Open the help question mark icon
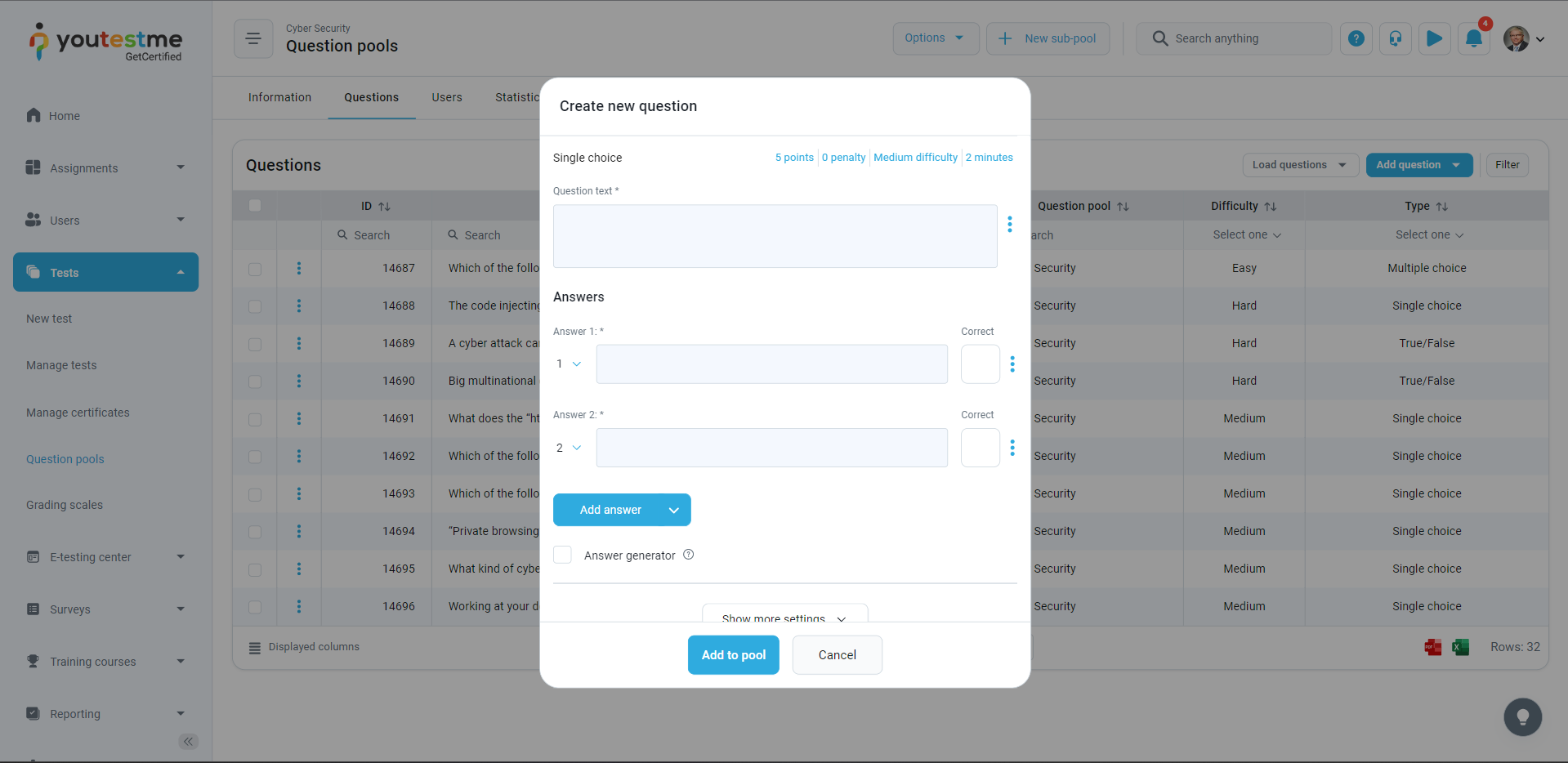Screen dimensions: 1568x763 [x=1356, y=38]
